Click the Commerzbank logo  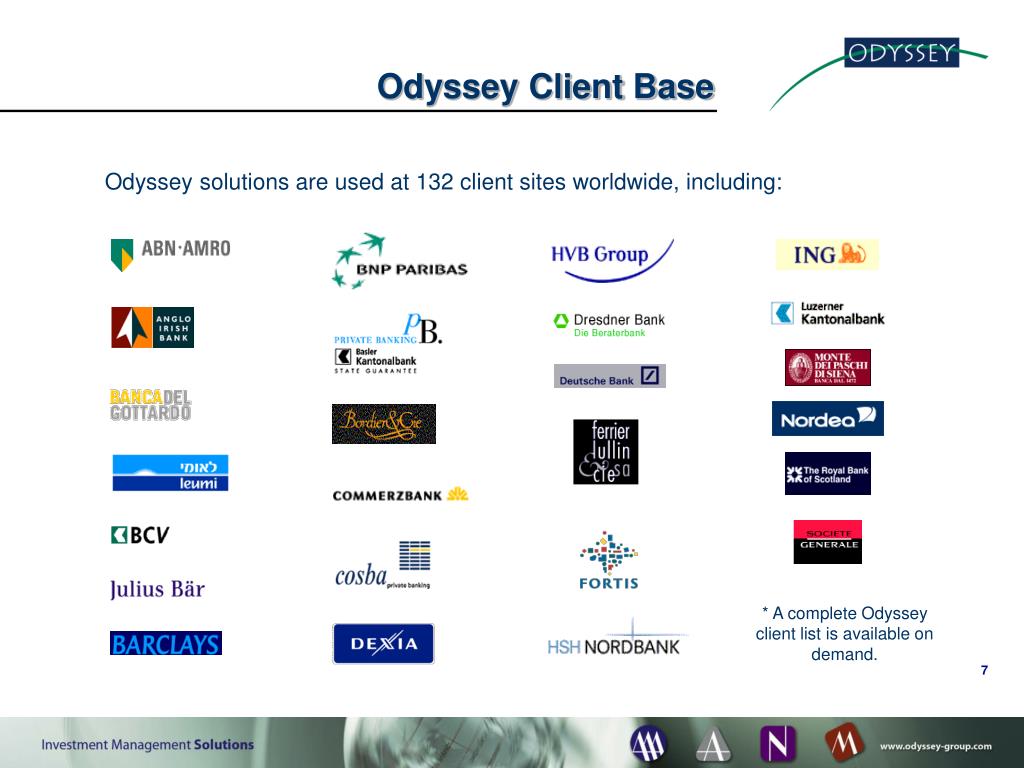[400, 495]
